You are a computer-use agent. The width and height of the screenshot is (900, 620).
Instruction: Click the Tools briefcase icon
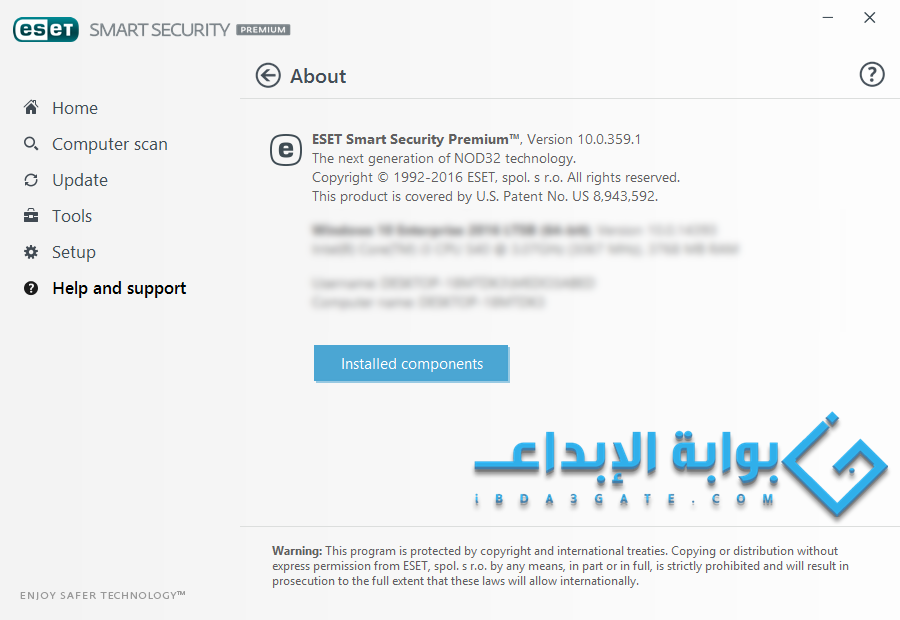pyautogui.click(x=31, y=216)
